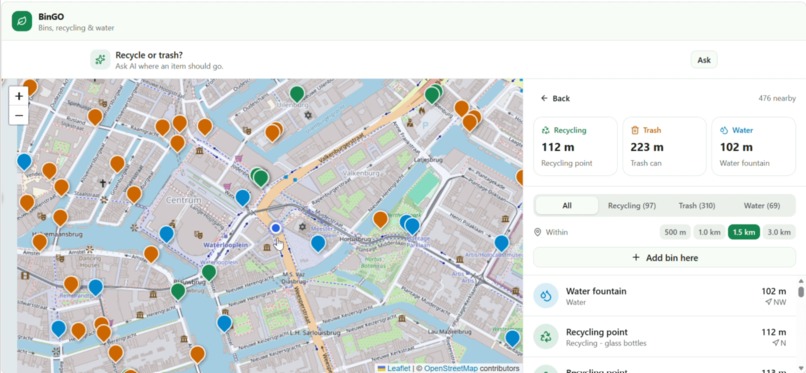The image size is (806, 373).
Task: Click the 'Bins, recycling & water' subtitle
Action: pos(76,28)
